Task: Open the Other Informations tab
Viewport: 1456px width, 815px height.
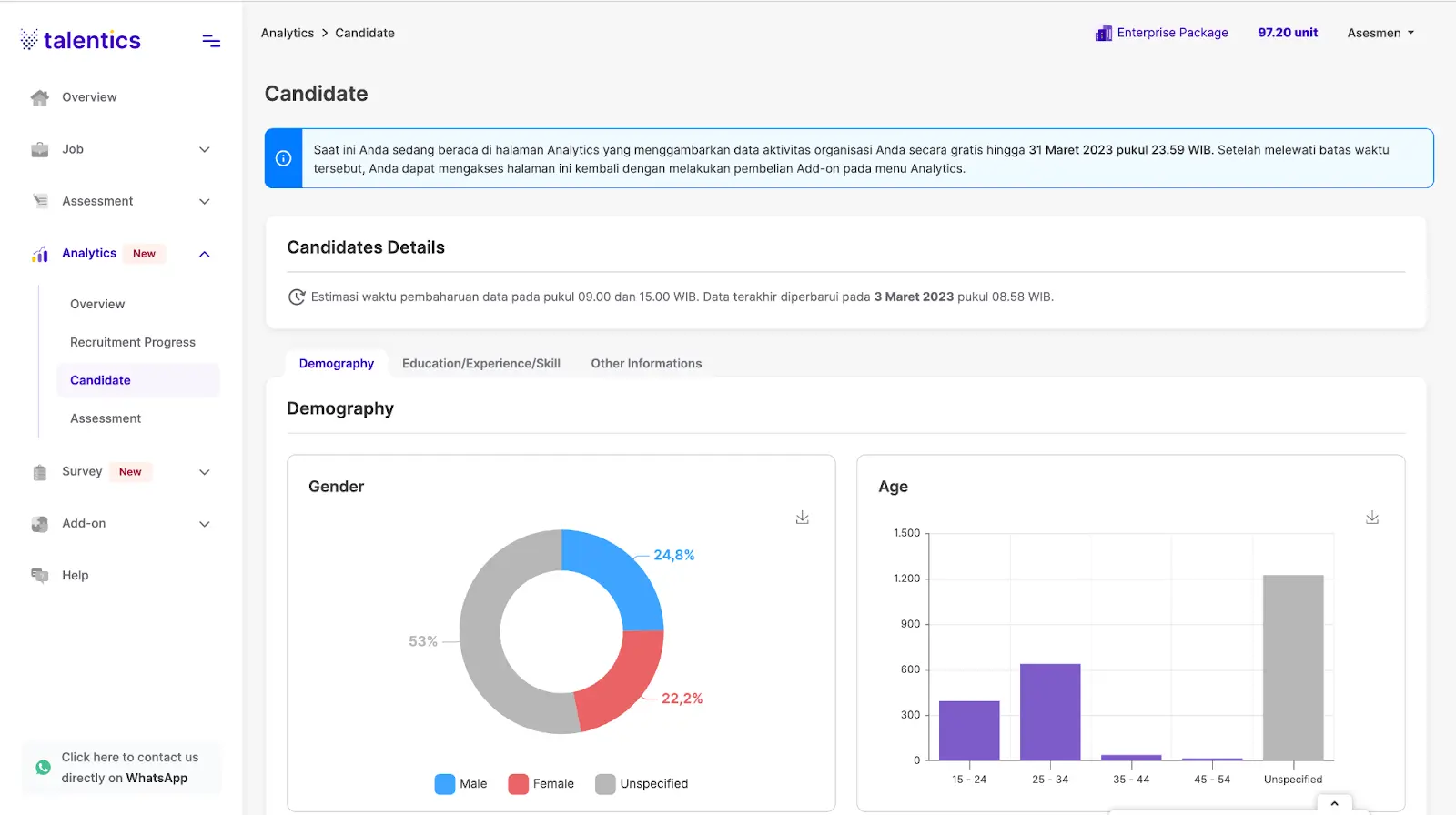Action: coord(646,364)
